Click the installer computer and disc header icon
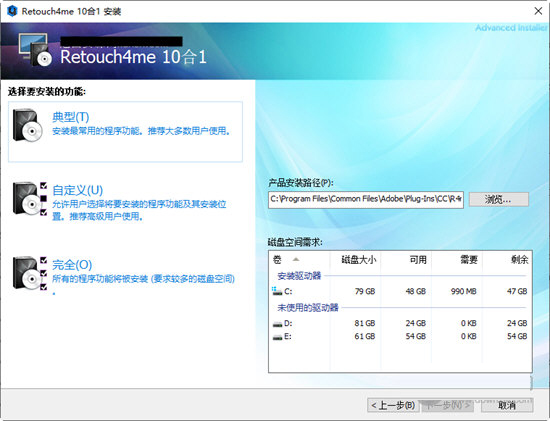Screen dimensions: 550x421 [35, 49]
